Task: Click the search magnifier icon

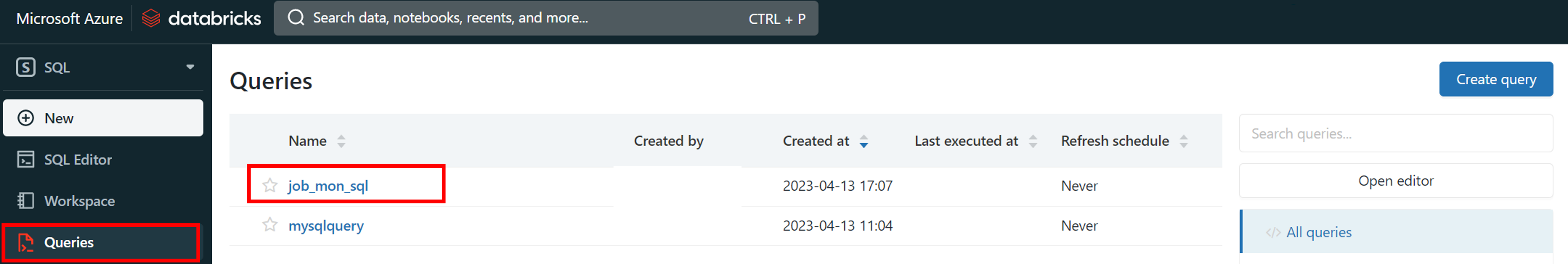Action: 296,18
